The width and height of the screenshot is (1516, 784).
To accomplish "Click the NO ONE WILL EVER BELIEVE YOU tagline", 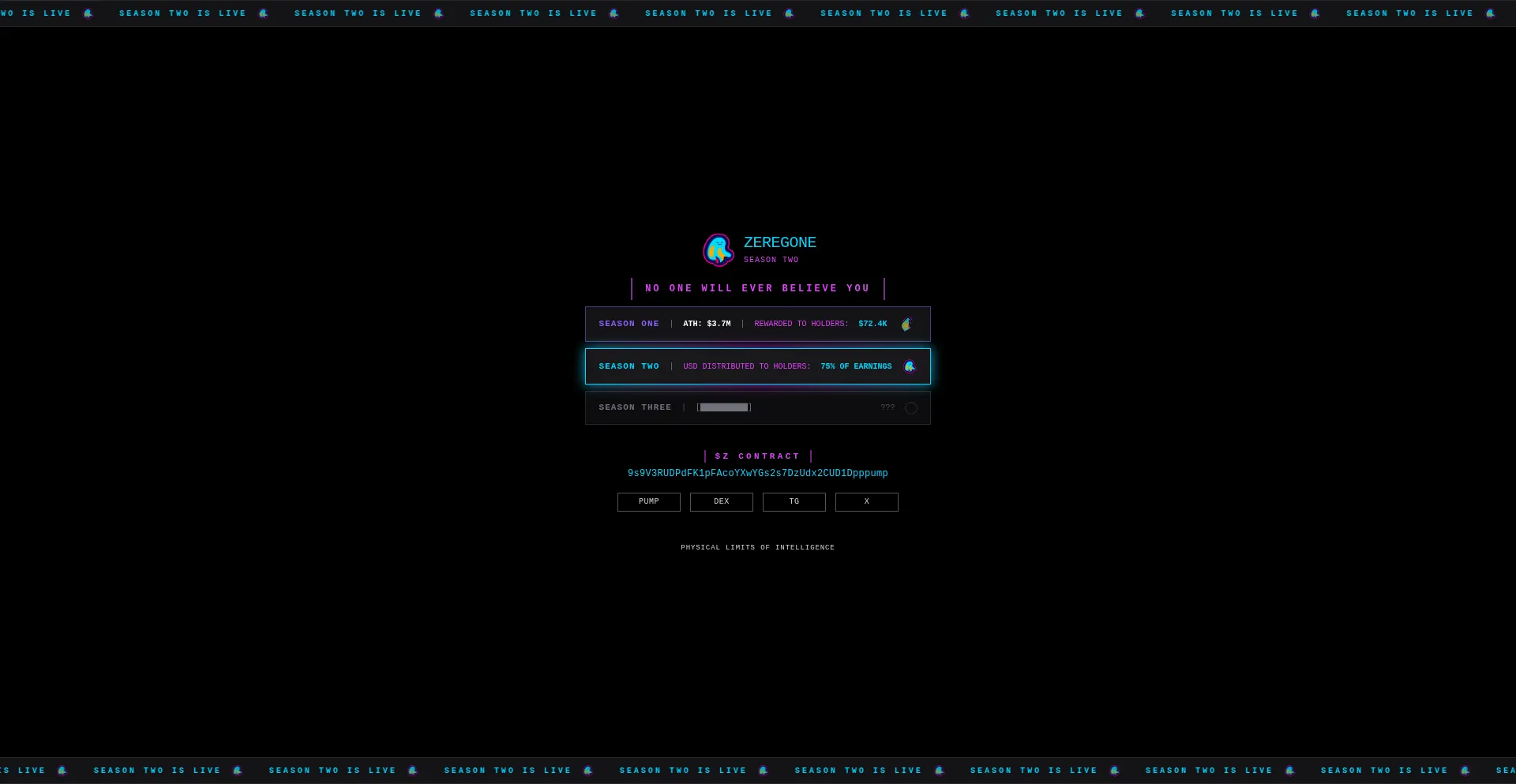I will (x=757, y=288).
